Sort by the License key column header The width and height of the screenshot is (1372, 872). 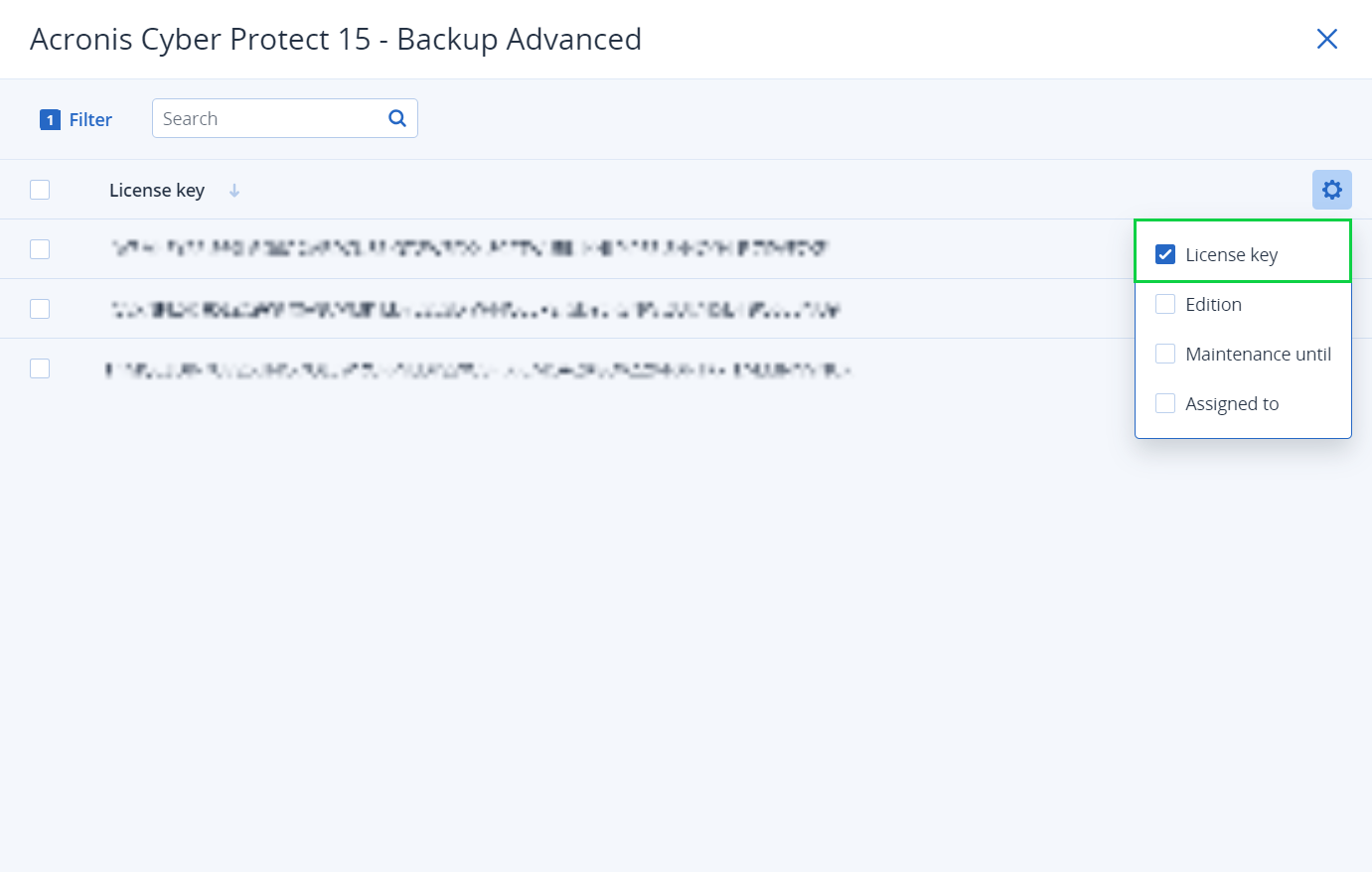157,191
